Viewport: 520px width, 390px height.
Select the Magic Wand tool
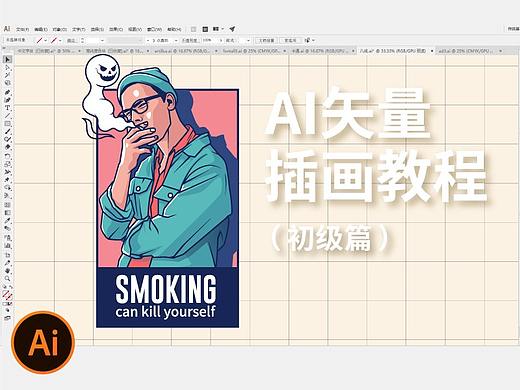click(x=7, y=75)
